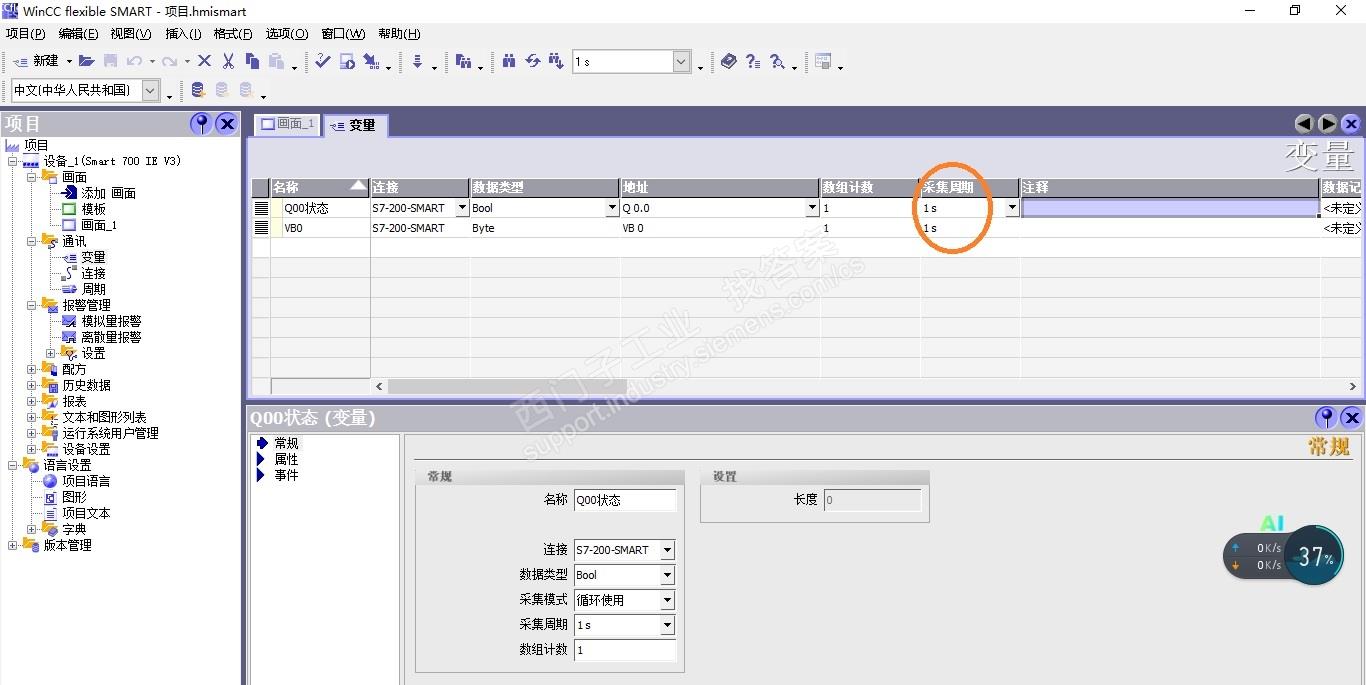Open the 视图(V) menu
Screen dimensions: 1366x685
click(131, 34)
